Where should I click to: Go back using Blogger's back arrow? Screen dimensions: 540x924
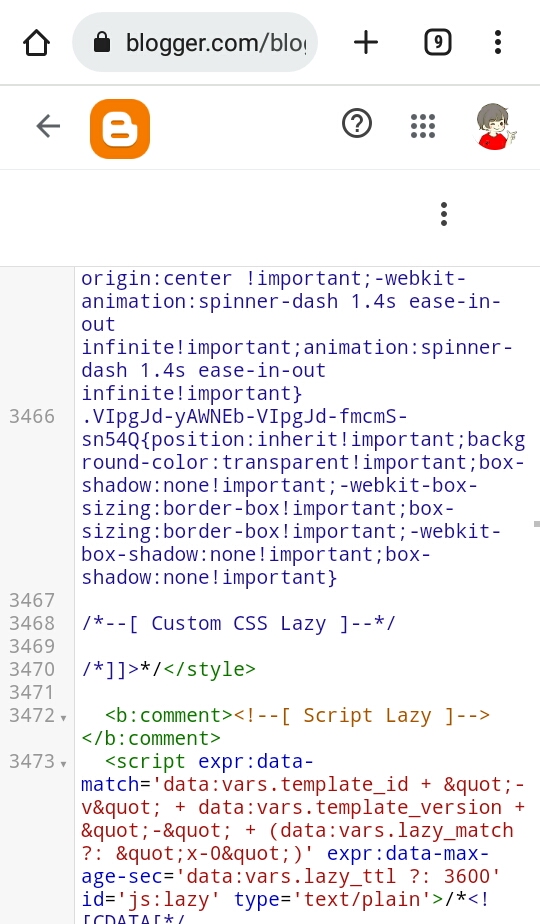click(48, 126)
